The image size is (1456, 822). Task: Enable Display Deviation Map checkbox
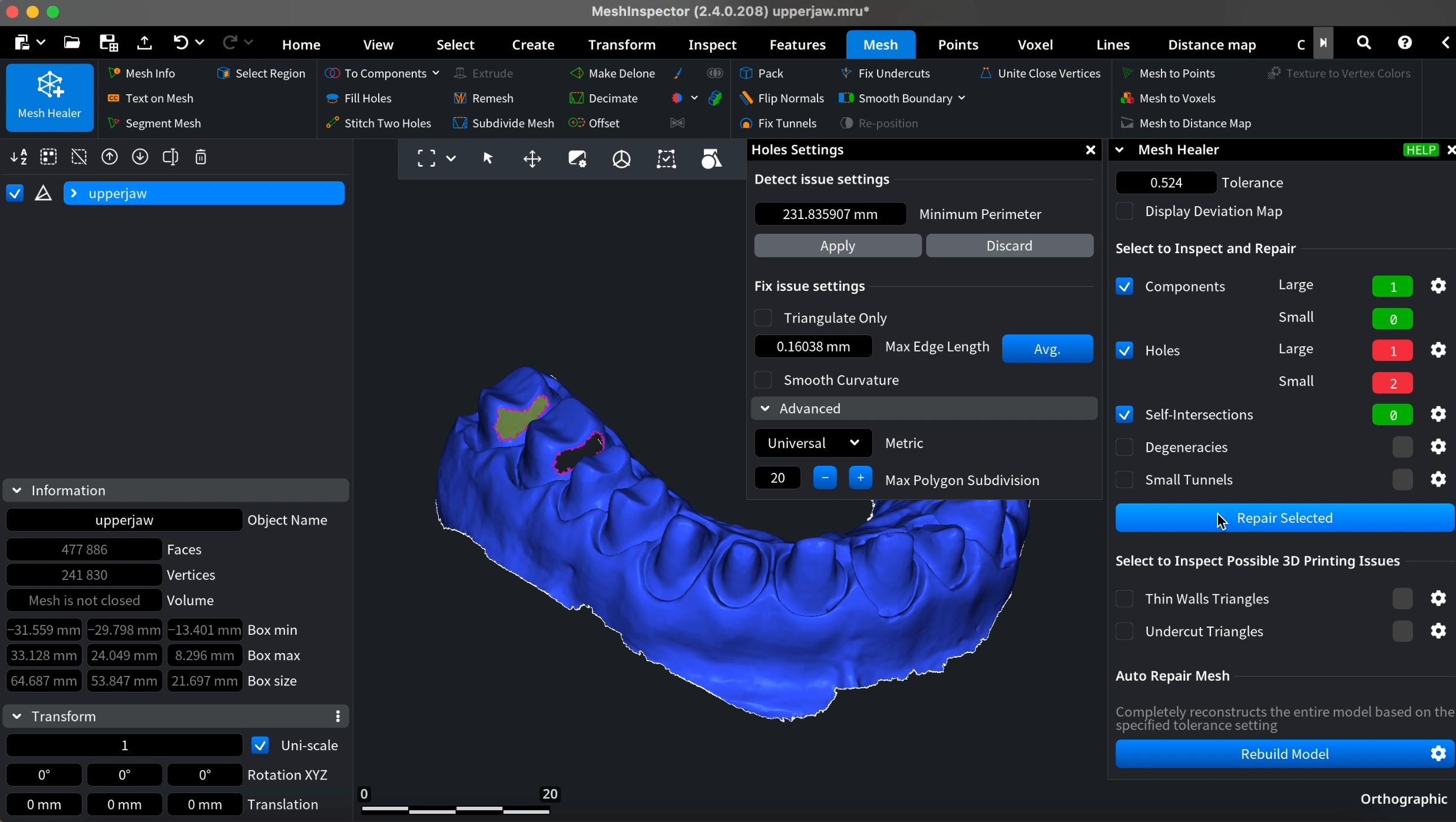pyautogui.click(x=1124, y=211)
